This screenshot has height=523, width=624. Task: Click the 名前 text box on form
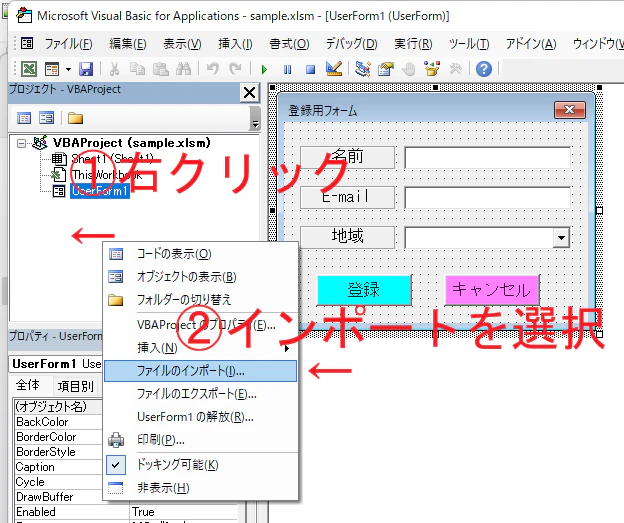click(488, 157)
